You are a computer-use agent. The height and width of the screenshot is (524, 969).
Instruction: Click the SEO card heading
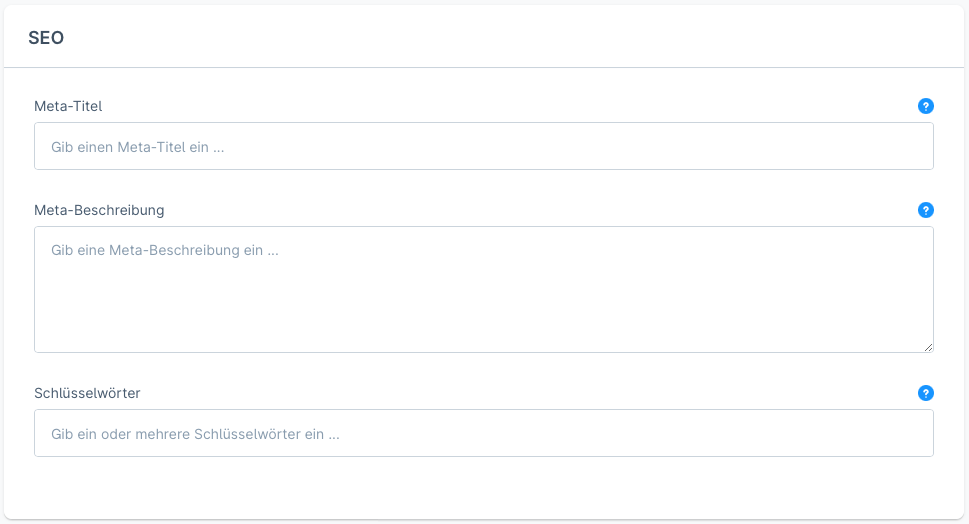point(46,38)
